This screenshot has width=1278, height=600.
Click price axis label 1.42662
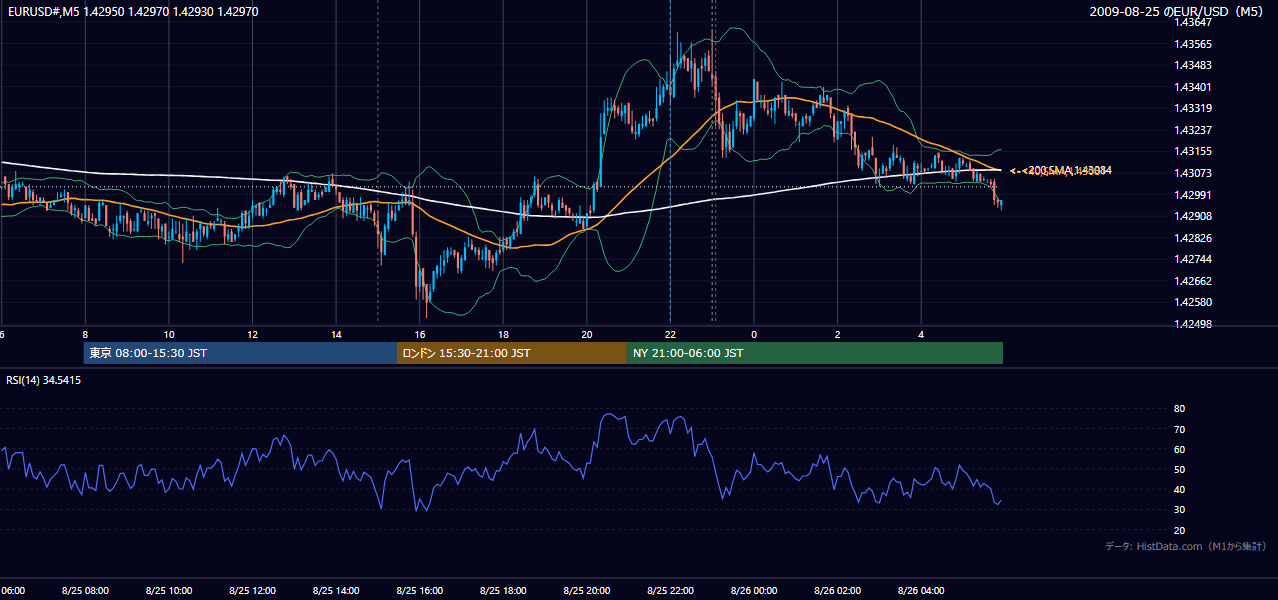(1193, 281)
